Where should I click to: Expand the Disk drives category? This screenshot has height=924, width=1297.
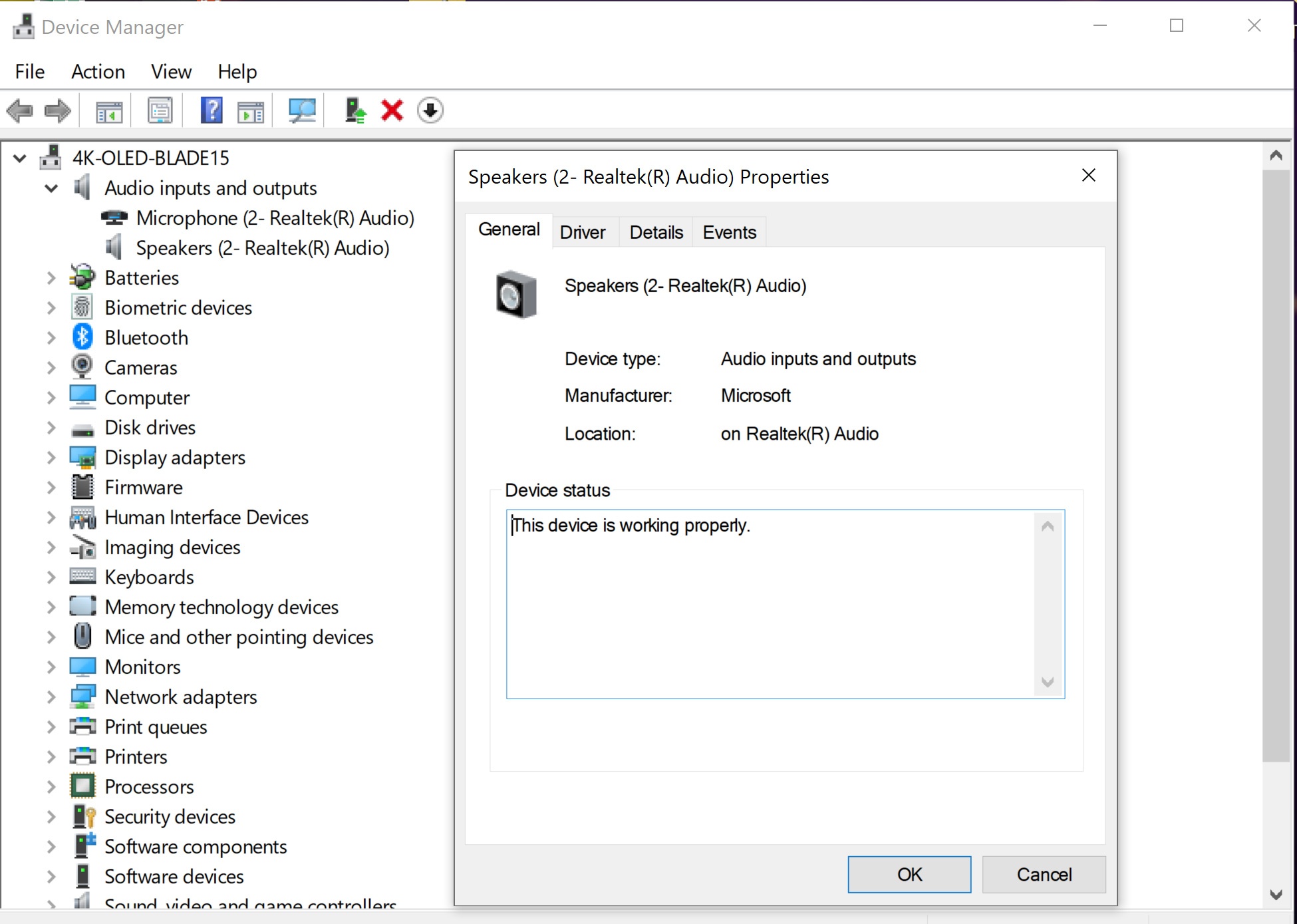51,428
